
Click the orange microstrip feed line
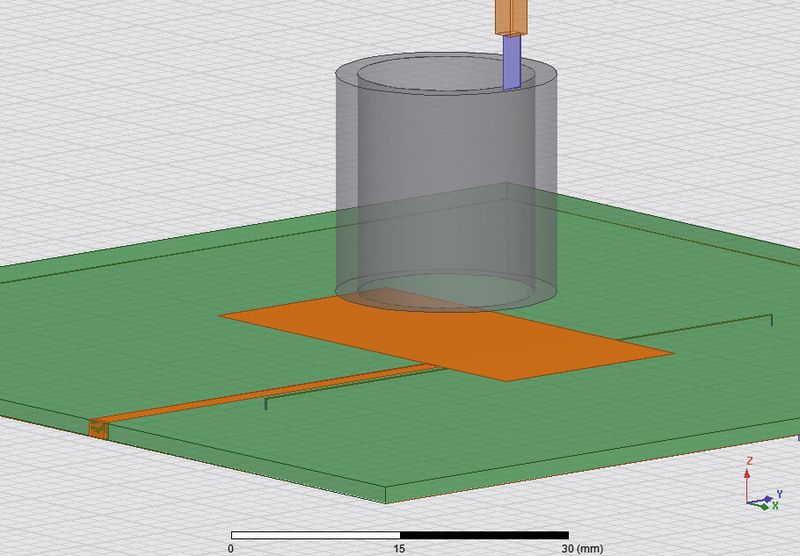(270, 393)
